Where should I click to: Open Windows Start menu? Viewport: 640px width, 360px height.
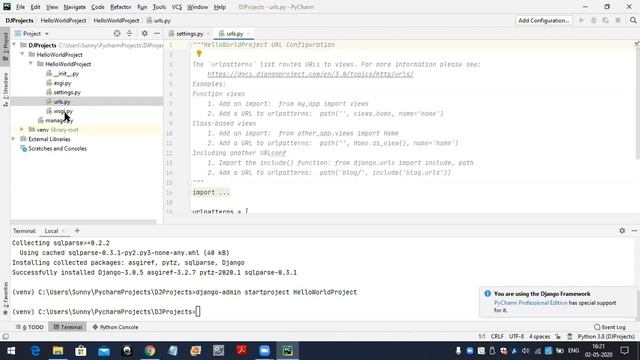tap(11, 351)
